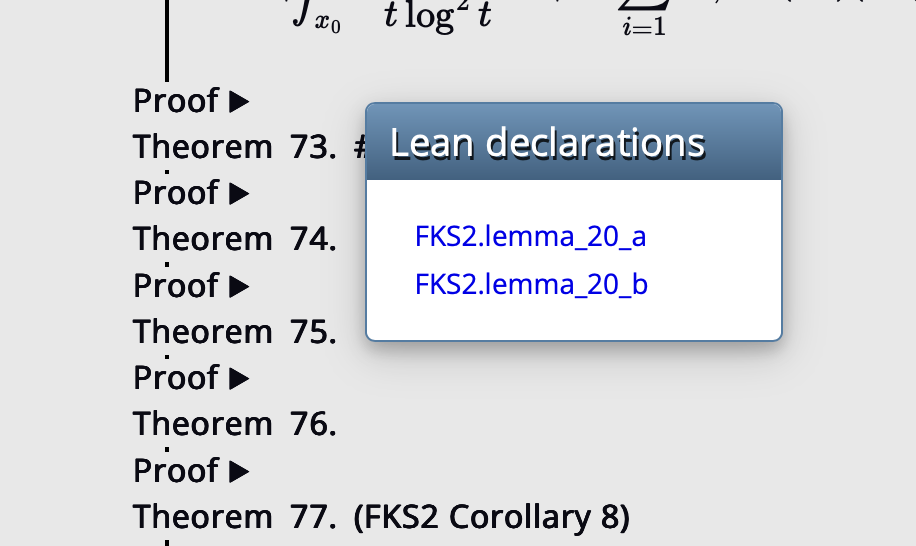Expand the Proof directly below Theorem 75

click(x=238, y=378)
